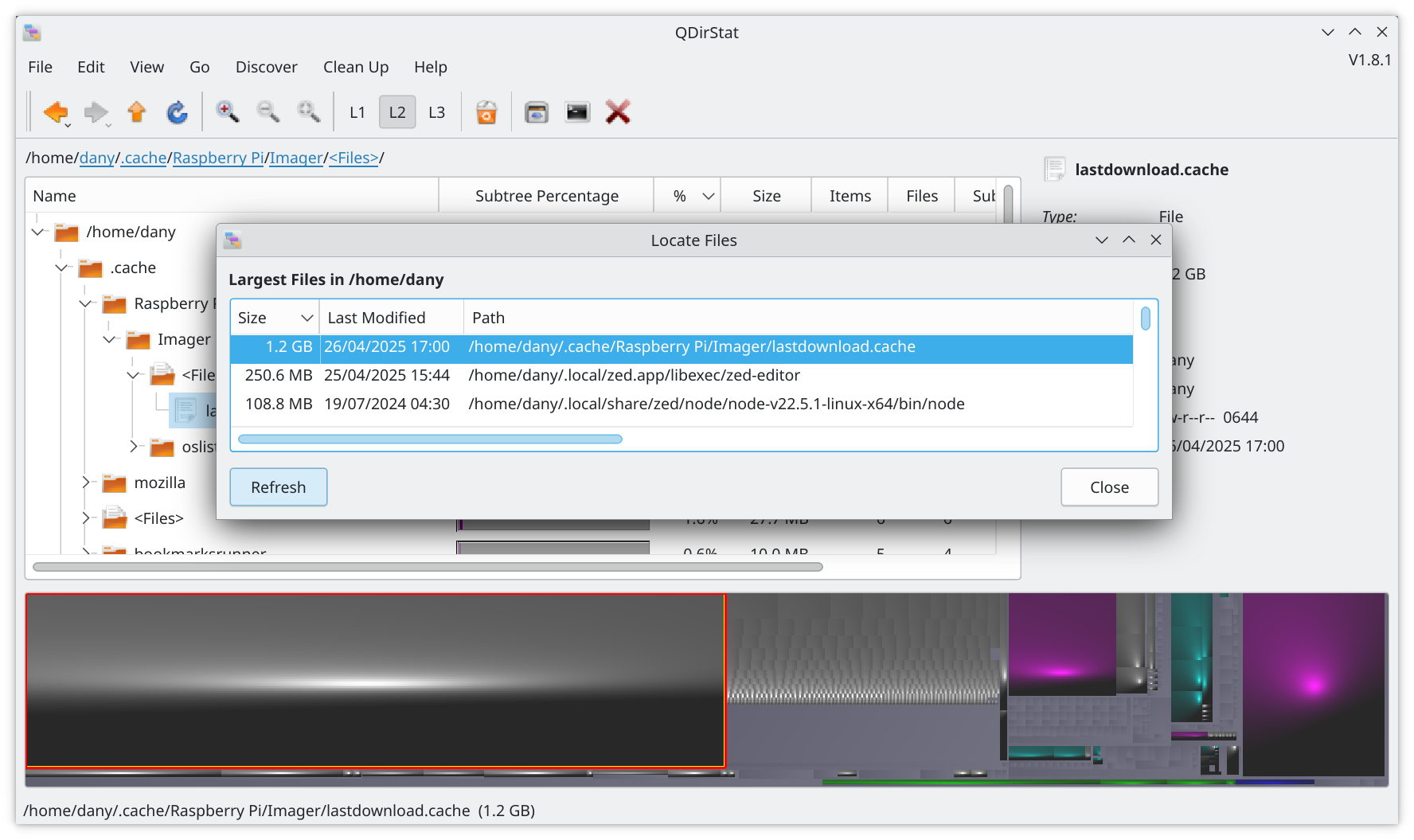Click the QDirStat app icon in title bar
The image size is (1414, 840).
(32, 33)
